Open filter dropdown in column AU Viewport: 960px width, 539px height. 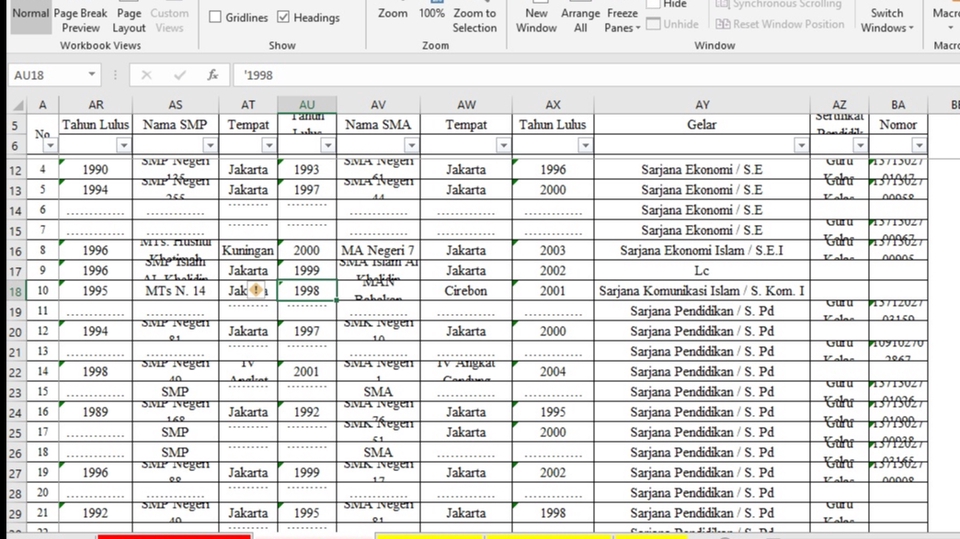pyautogui.click(x=328, y=145)
